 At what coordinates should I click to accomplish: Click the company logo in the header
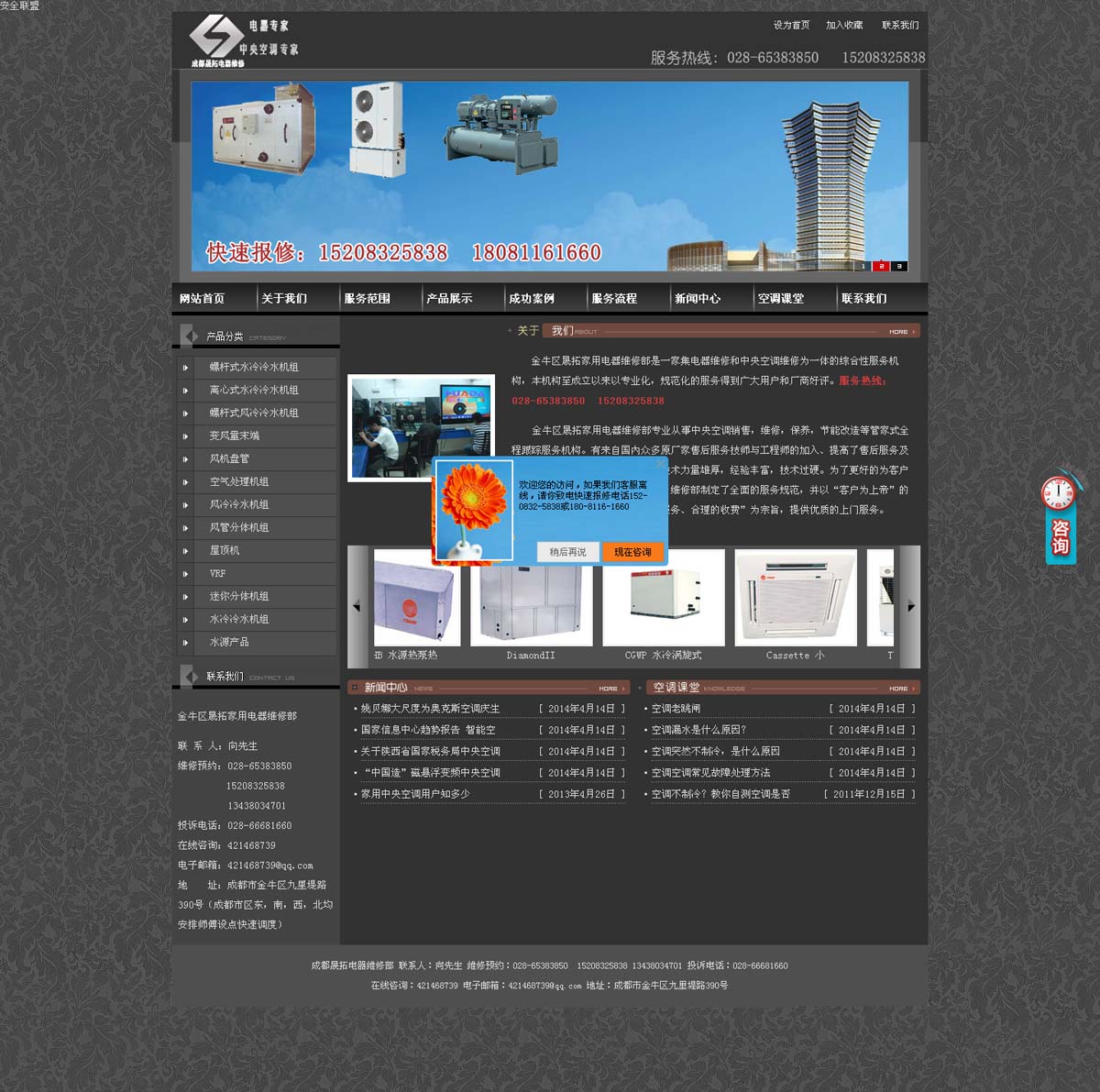coord(243,40)
